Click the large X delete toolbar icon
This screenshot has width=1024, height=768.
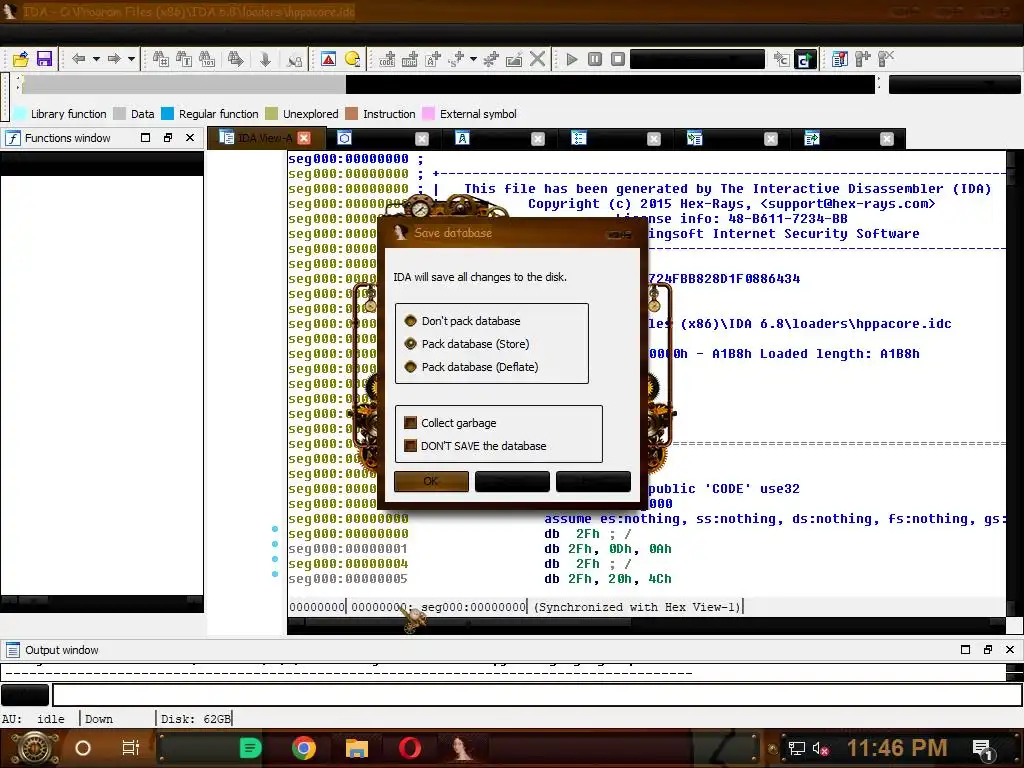point(537,59)
